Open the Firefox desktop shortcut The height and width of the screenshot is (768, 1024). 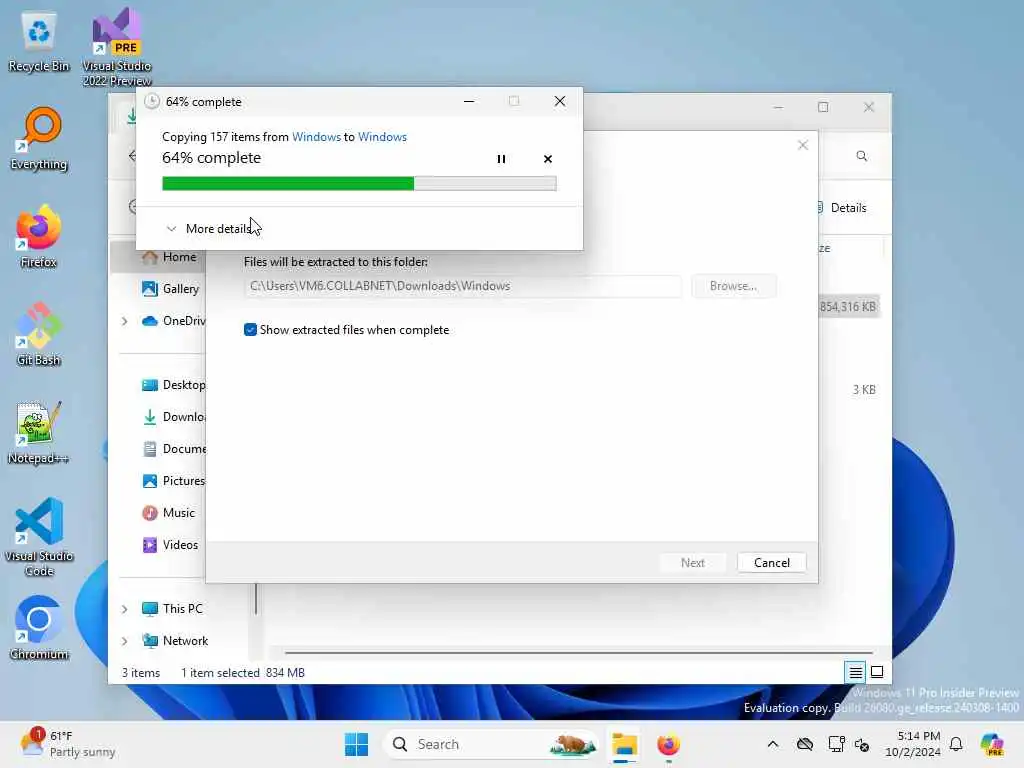pyautogui.click(x=39, y=236)
